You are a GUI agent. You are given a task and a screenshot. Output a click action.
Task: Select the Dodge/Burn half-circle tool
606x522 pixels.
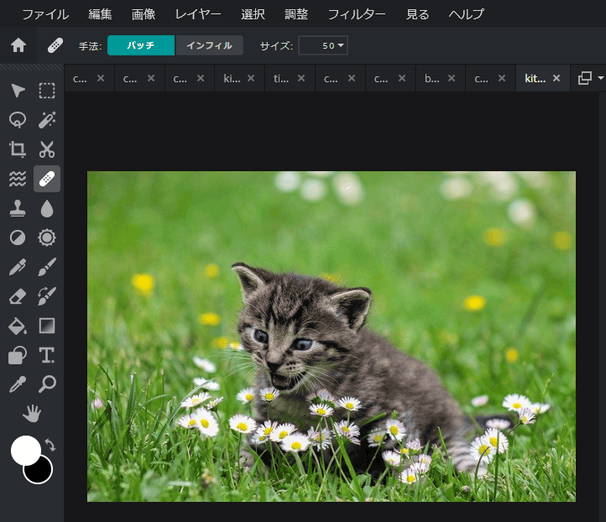coord(18,238)
